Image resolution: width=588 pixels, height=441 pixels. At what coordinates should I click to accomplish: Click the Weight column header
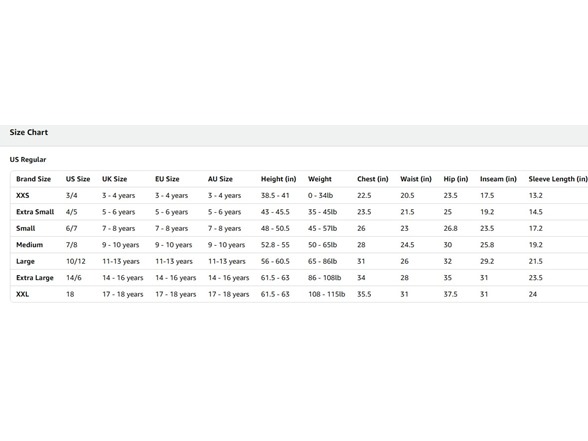tap(320, 179)
